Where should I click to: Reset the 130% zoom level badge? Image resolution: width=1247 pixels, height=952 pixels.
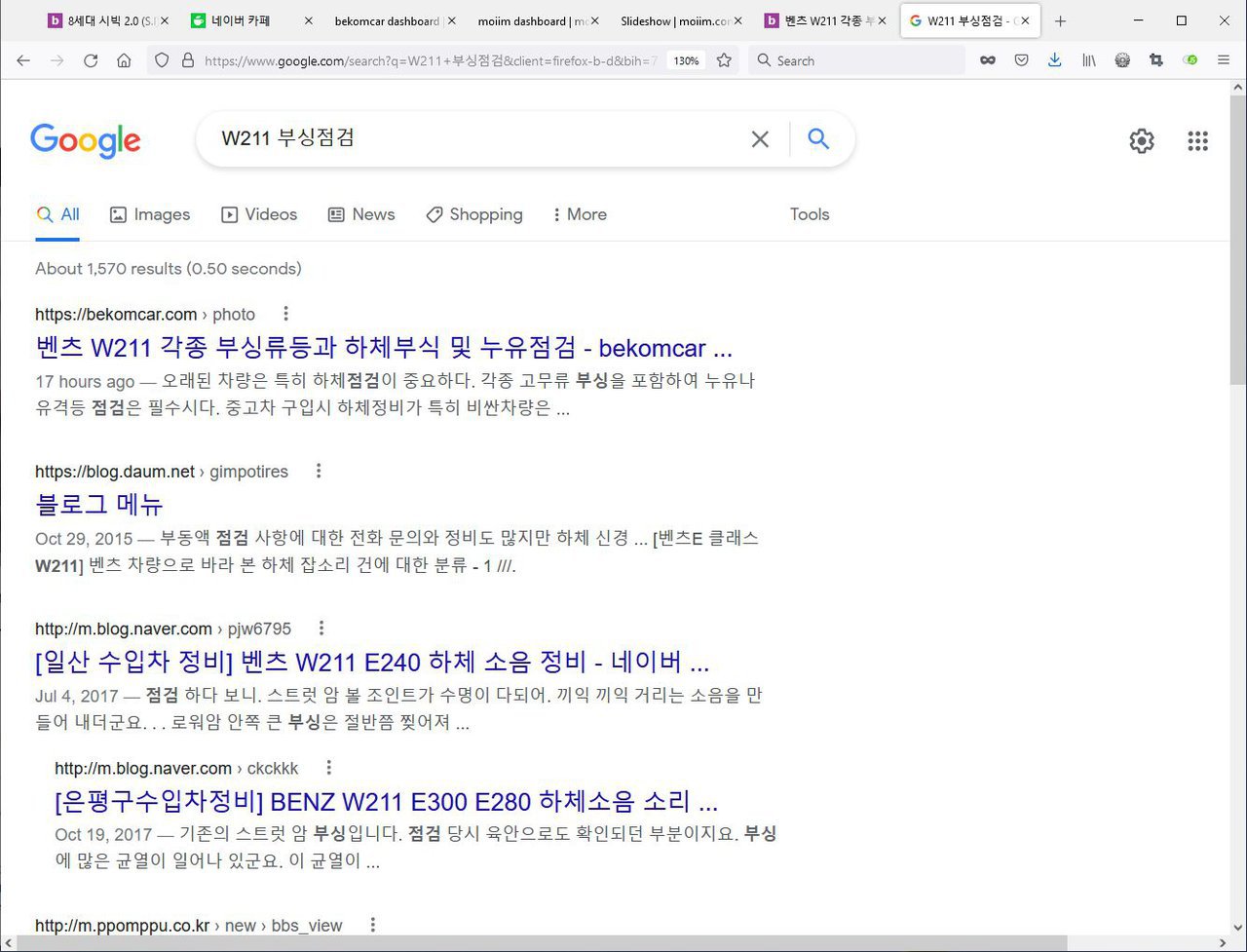pyautogui.click(x=686, y=60)
